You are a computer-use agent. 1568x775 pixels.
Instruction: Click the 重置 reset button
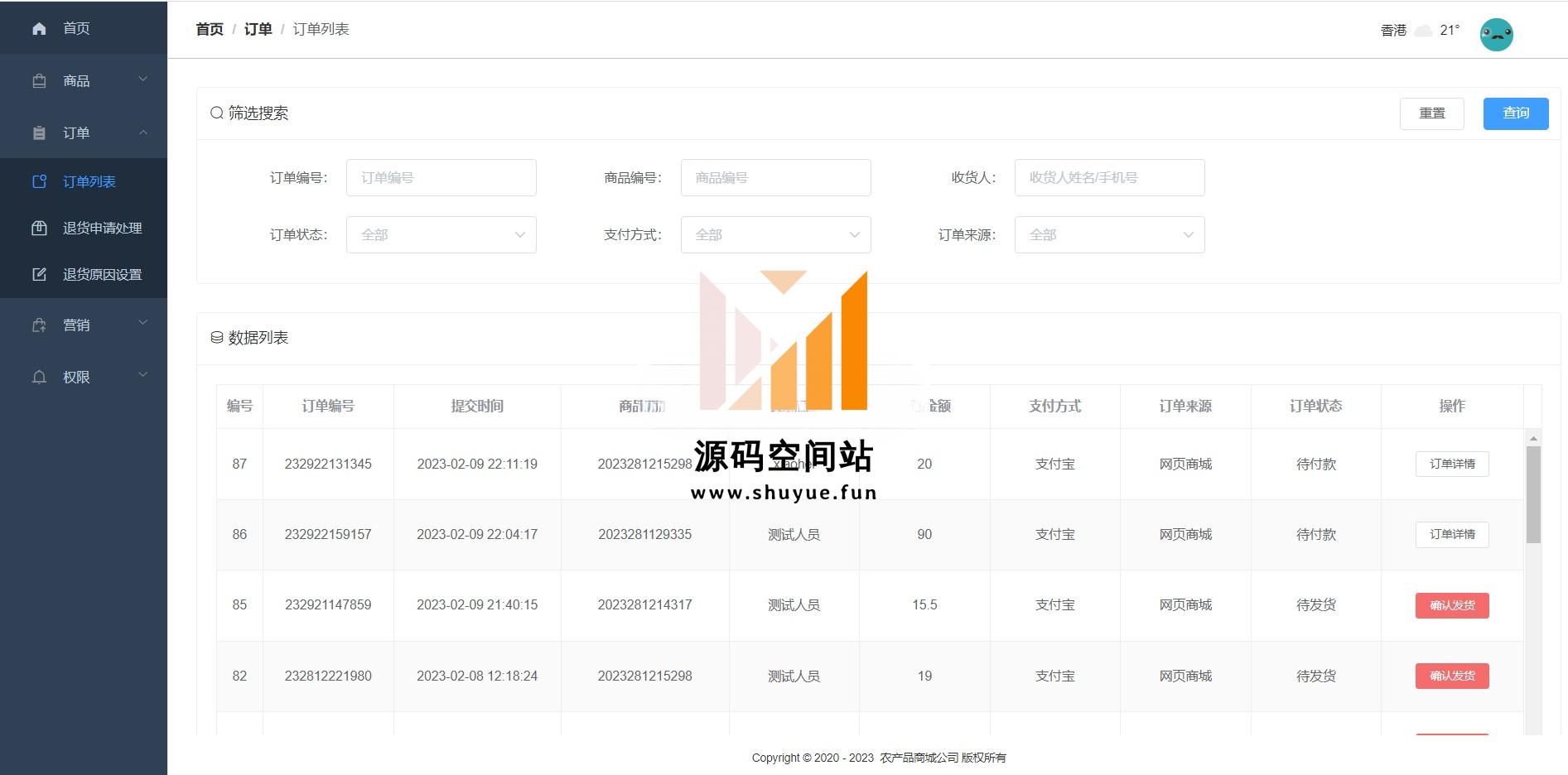coord(1431,113)
